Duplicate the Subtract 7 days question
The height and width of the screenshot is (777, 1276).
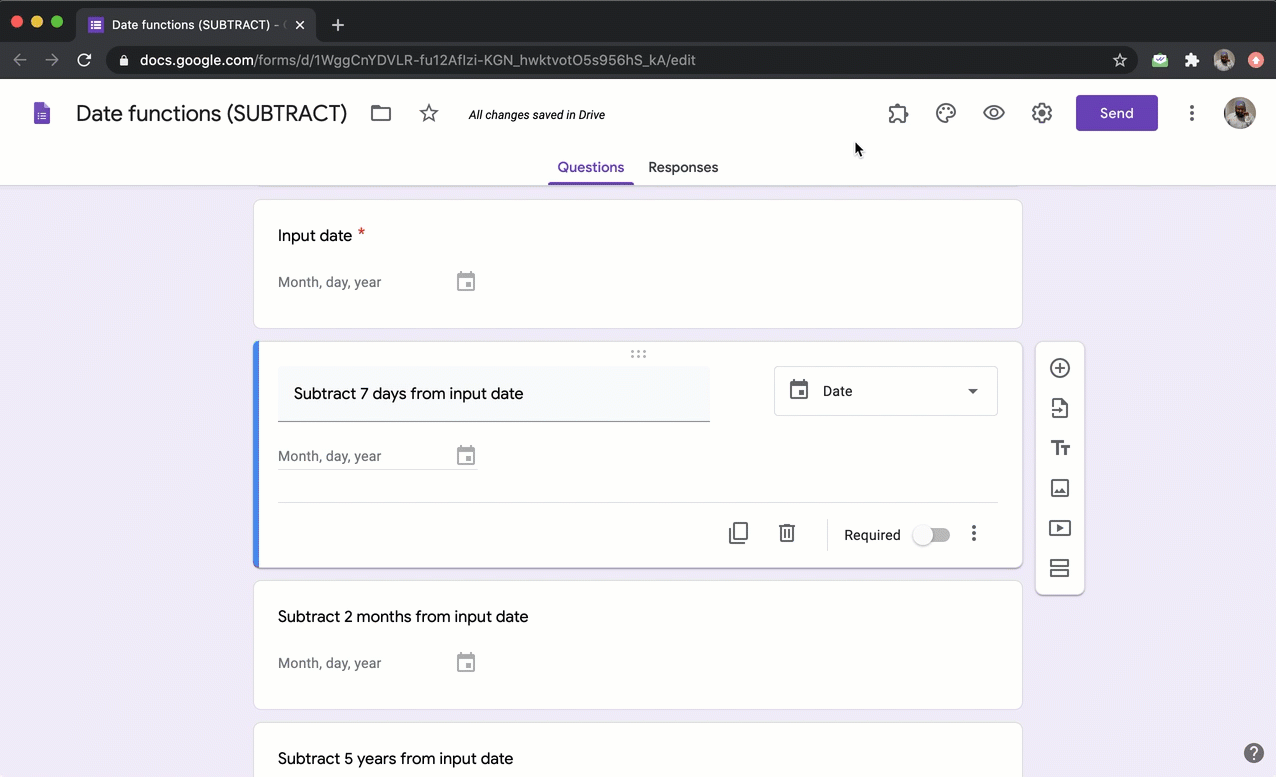[738, 534]
